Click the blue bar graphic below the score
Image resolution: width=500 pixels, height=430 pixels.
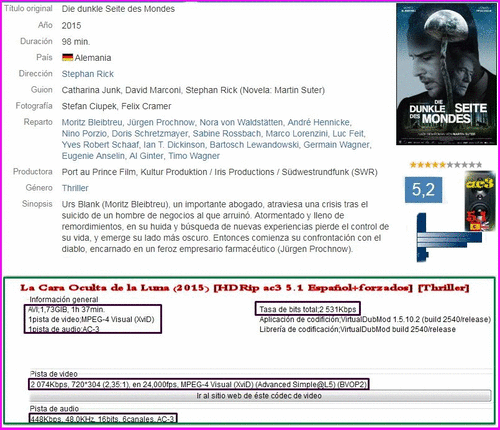point(449,237)
